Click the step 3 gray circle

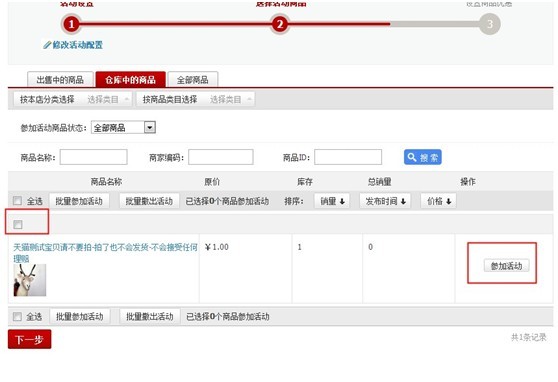[489, 24]
